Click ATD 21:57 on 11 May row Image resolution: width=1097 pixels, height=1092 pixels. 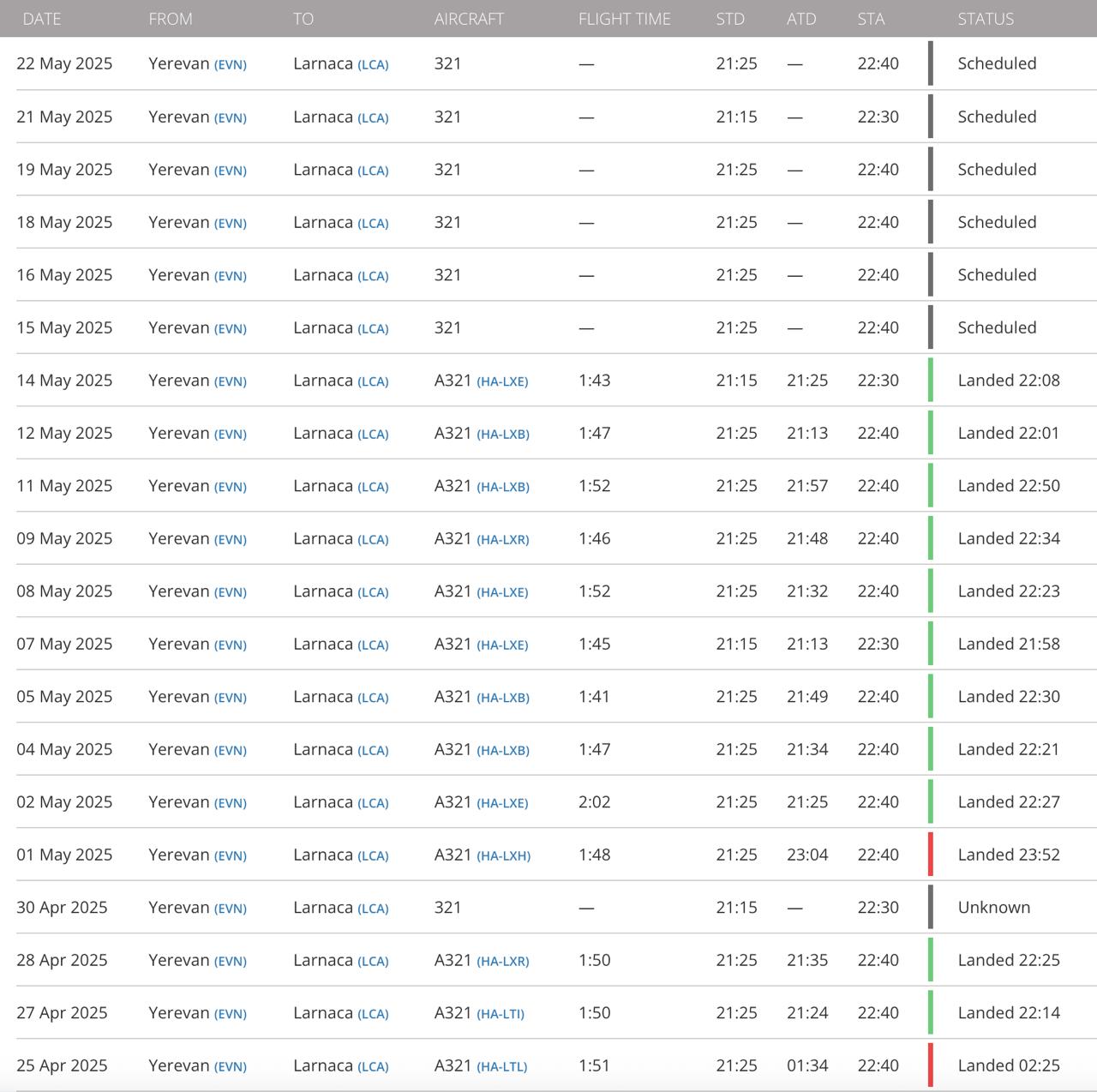[x=807, y=485]
